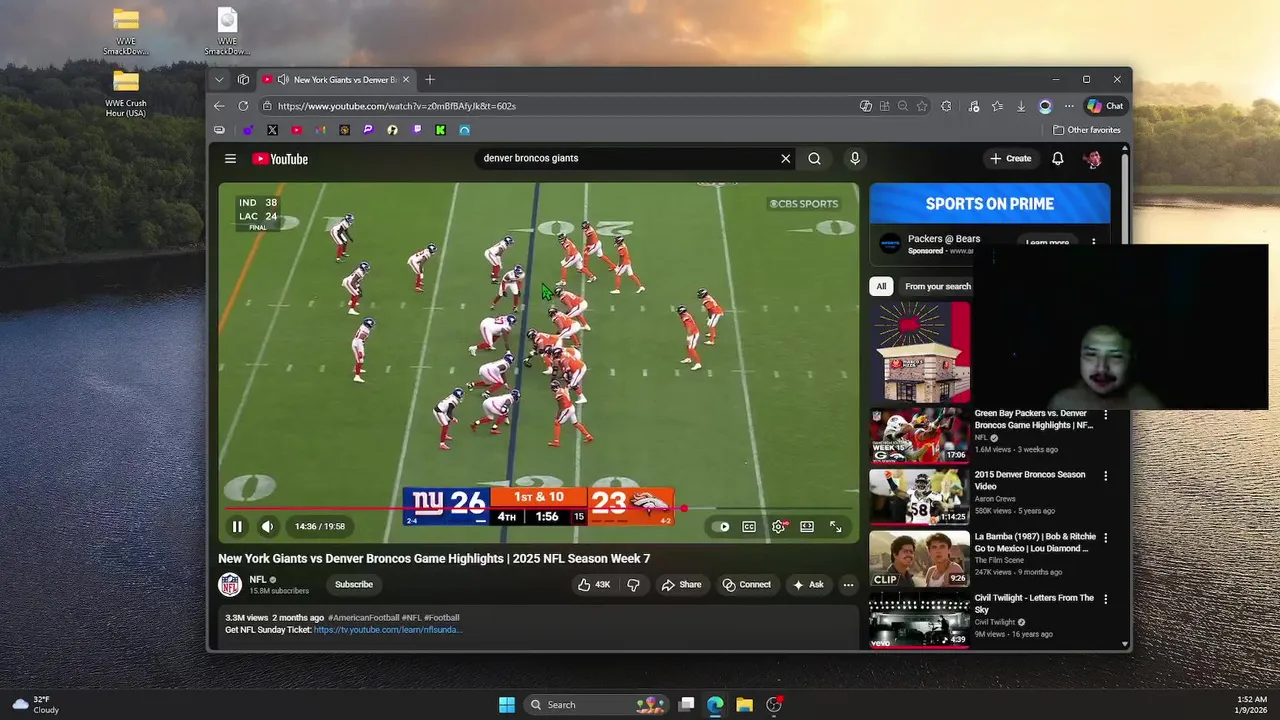Click the Connect button
This screenshot has height=720, width=1280.
click(747, 584)
